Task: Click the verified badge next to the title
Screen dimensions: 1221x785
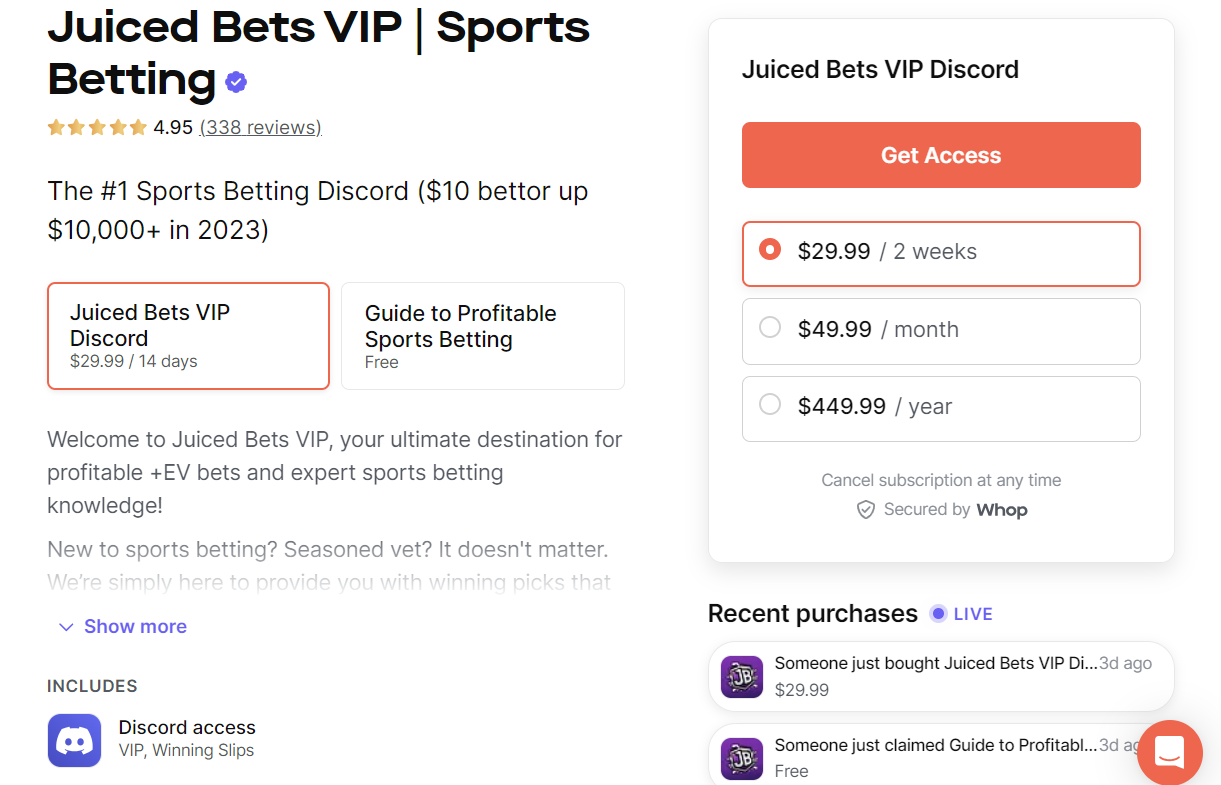Action: (236, 81)
